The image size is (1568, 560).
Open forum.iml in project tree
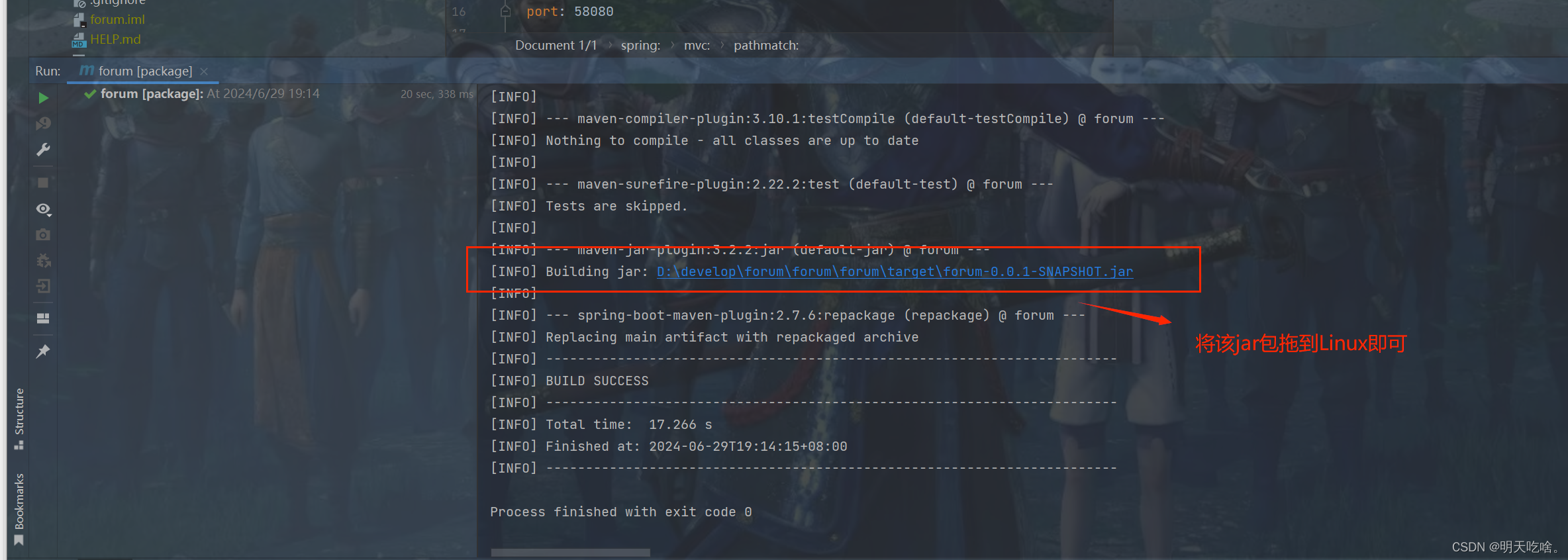pos(117,19)
